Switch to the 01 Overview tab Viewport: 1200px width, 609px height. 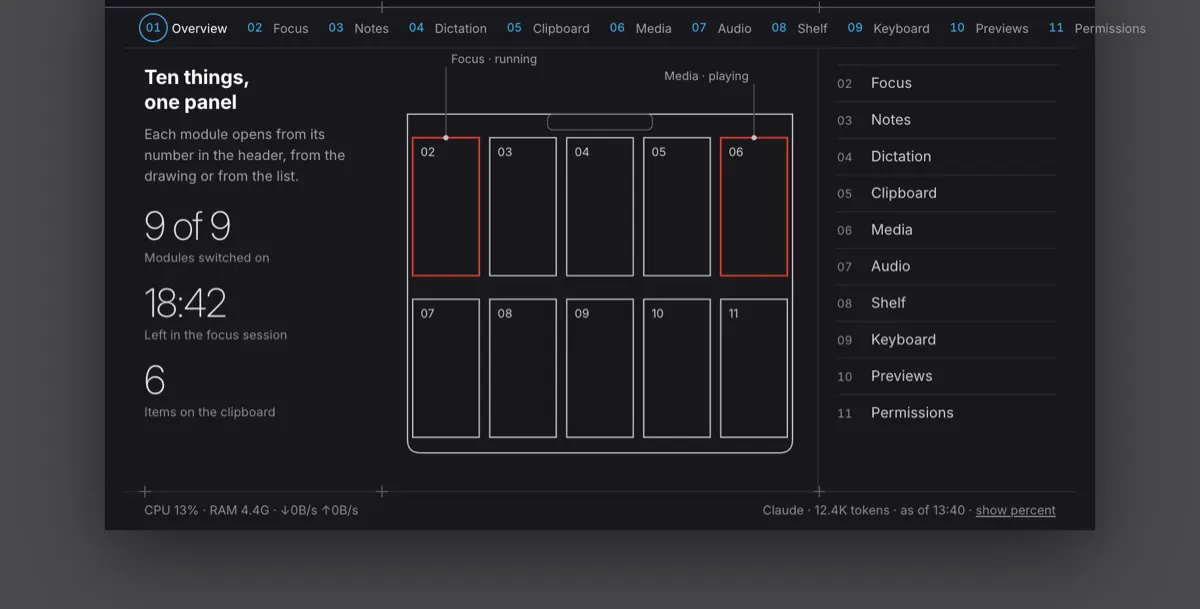click(184, 28)
